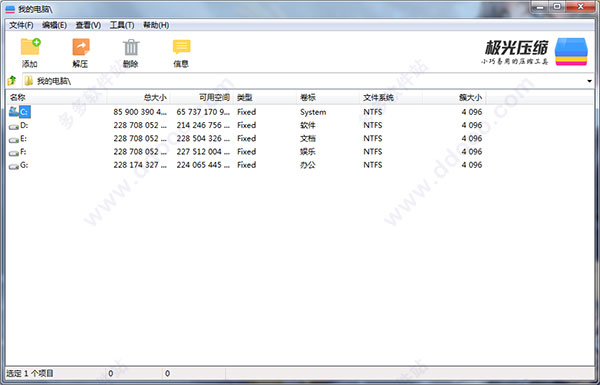600x385 pixels.
Task: Open the 编辑(E) menu
Action: (x=54, y=25)
